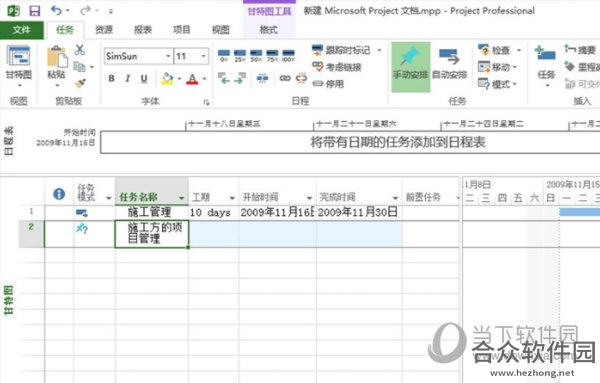Switch to 任务 Task tab
The image size is (600, 383).
coord(65,30)
